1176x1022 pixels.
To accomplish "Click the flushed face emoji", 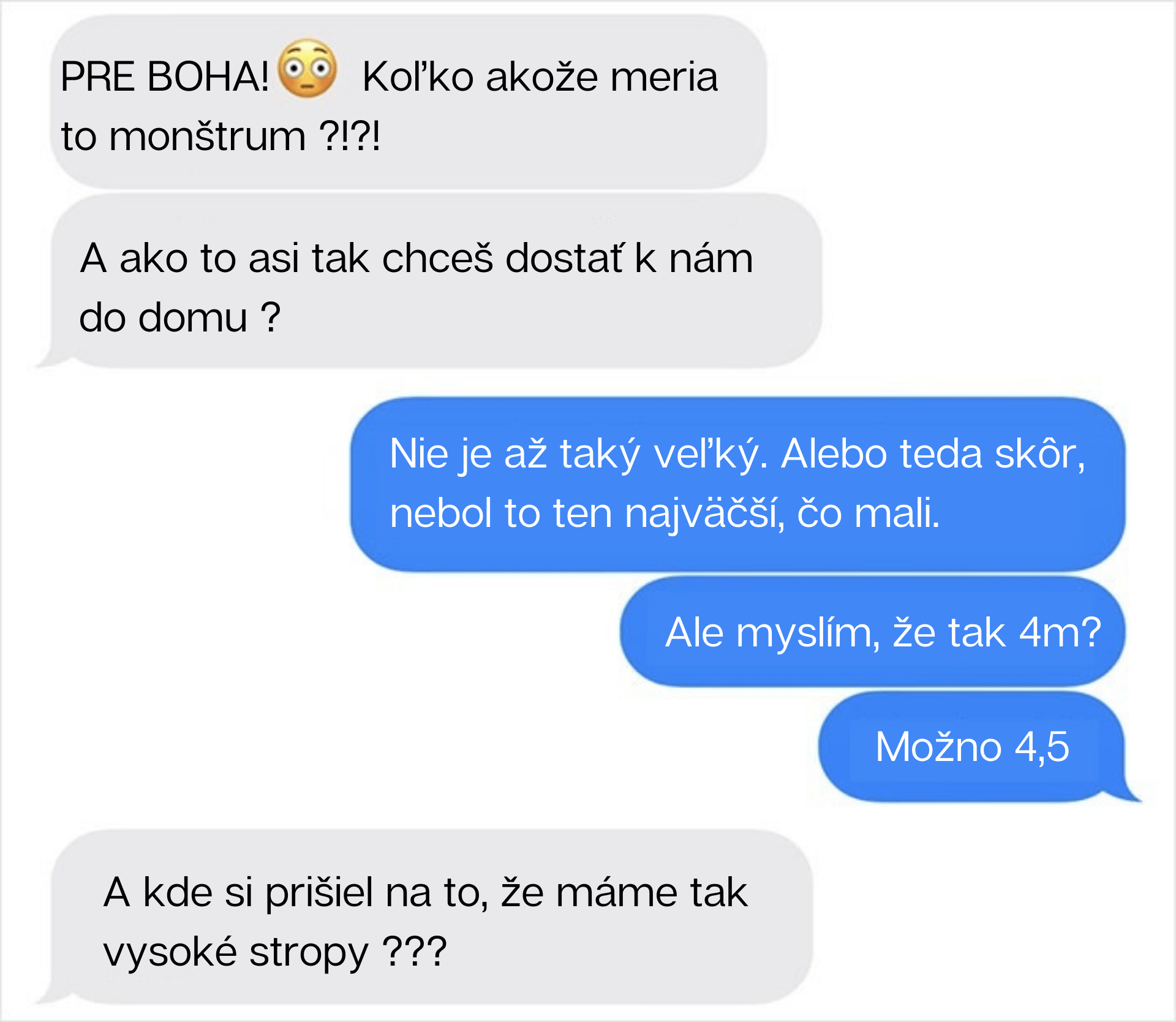I will pyautogui.click(x=307, y=69).
